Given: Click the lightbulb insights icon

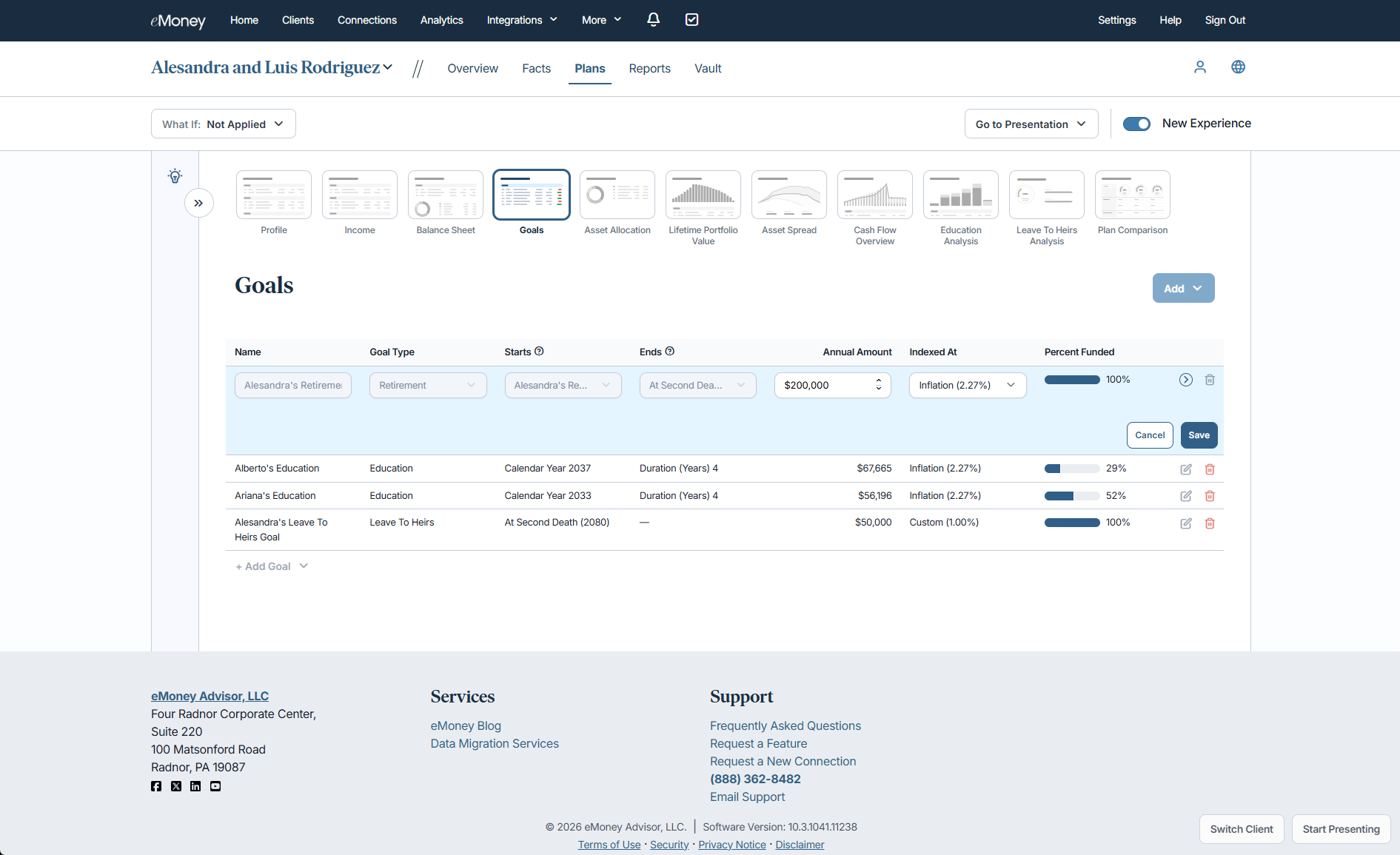Looking at the screenshot, I should 175,176.
